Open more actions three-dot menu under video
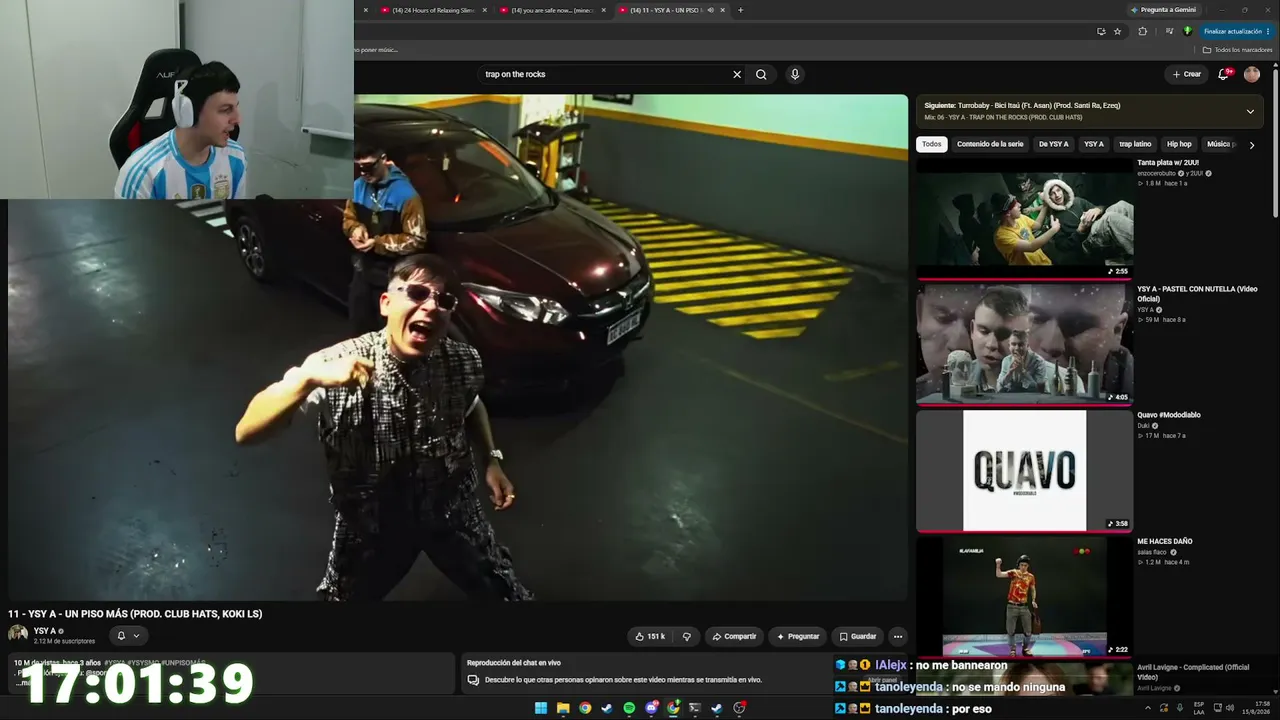This screenshot has width=1280, height=720. [x=898, y=636]
